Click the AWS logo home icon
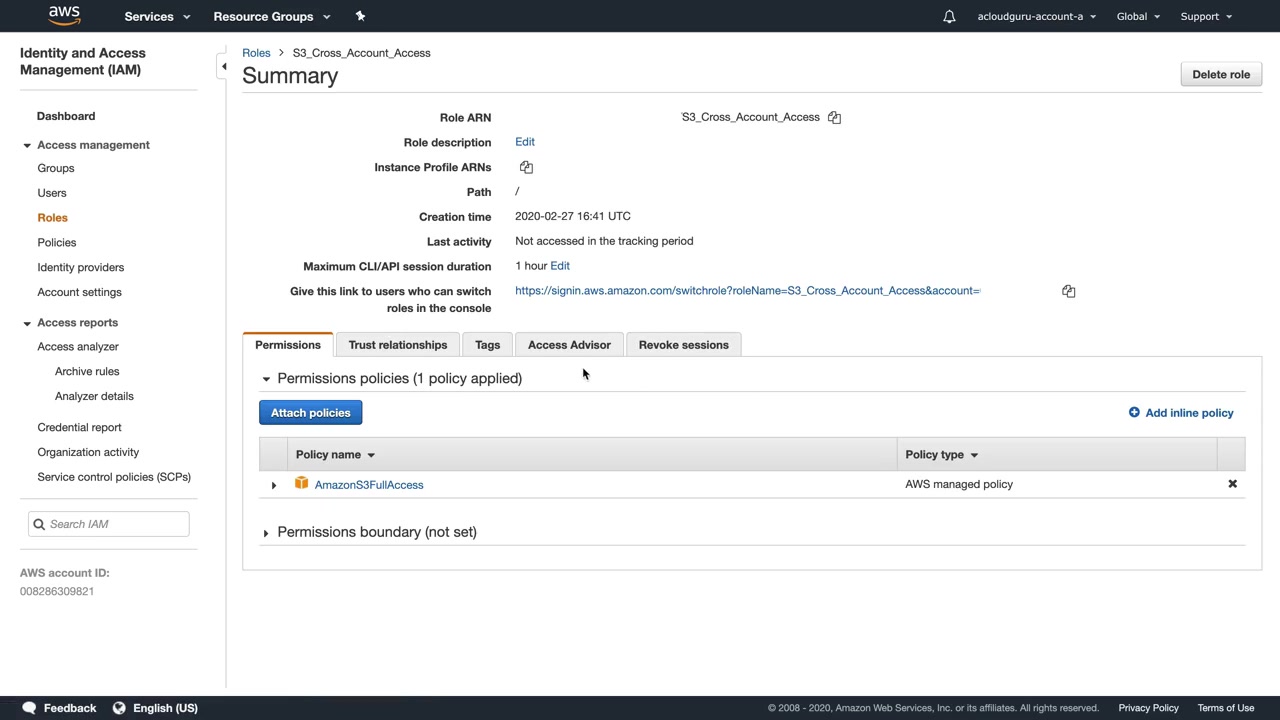1280x720 pixels. (64, 16)
